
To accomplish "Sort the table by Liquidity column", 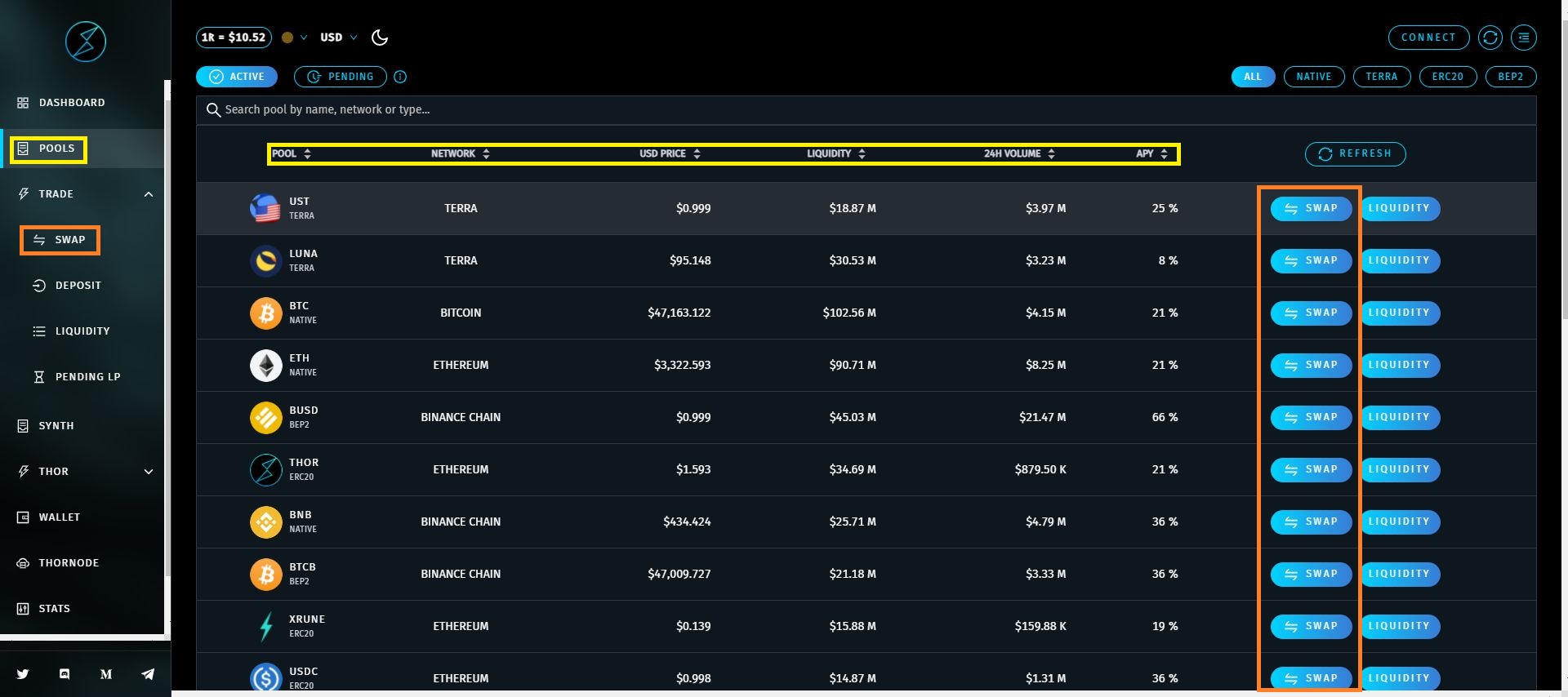I will 837,153.
